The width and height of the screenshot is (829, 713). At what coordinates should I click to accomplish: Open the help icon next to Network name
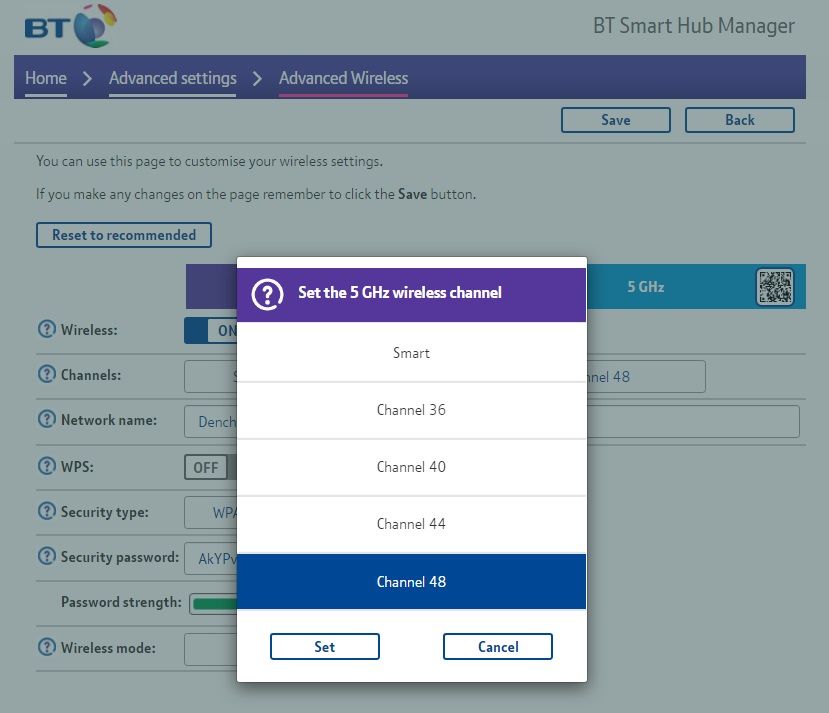pos(47,419)
